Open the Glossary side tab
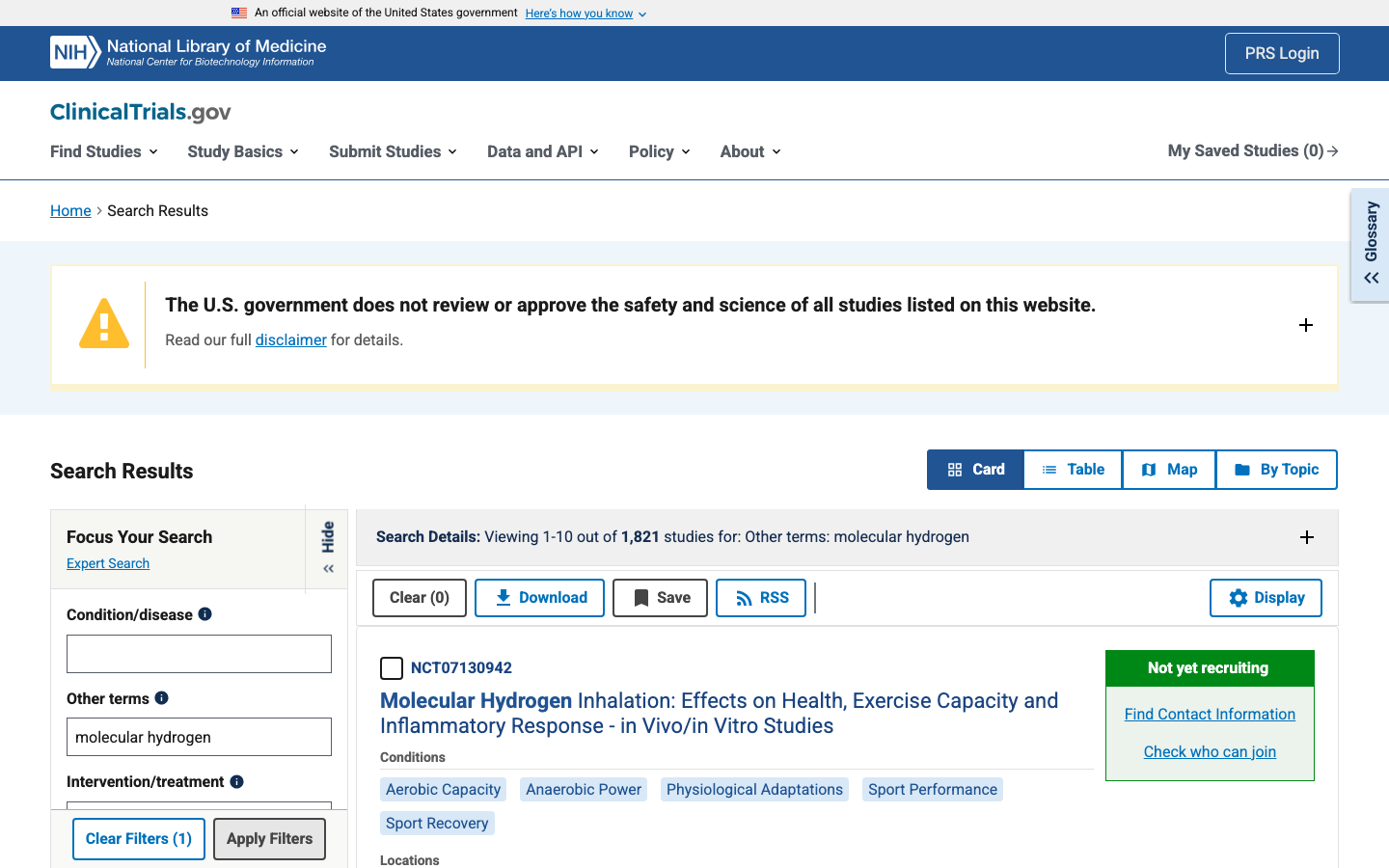Screen dimensions: 1389x868 click(1371, 244)
